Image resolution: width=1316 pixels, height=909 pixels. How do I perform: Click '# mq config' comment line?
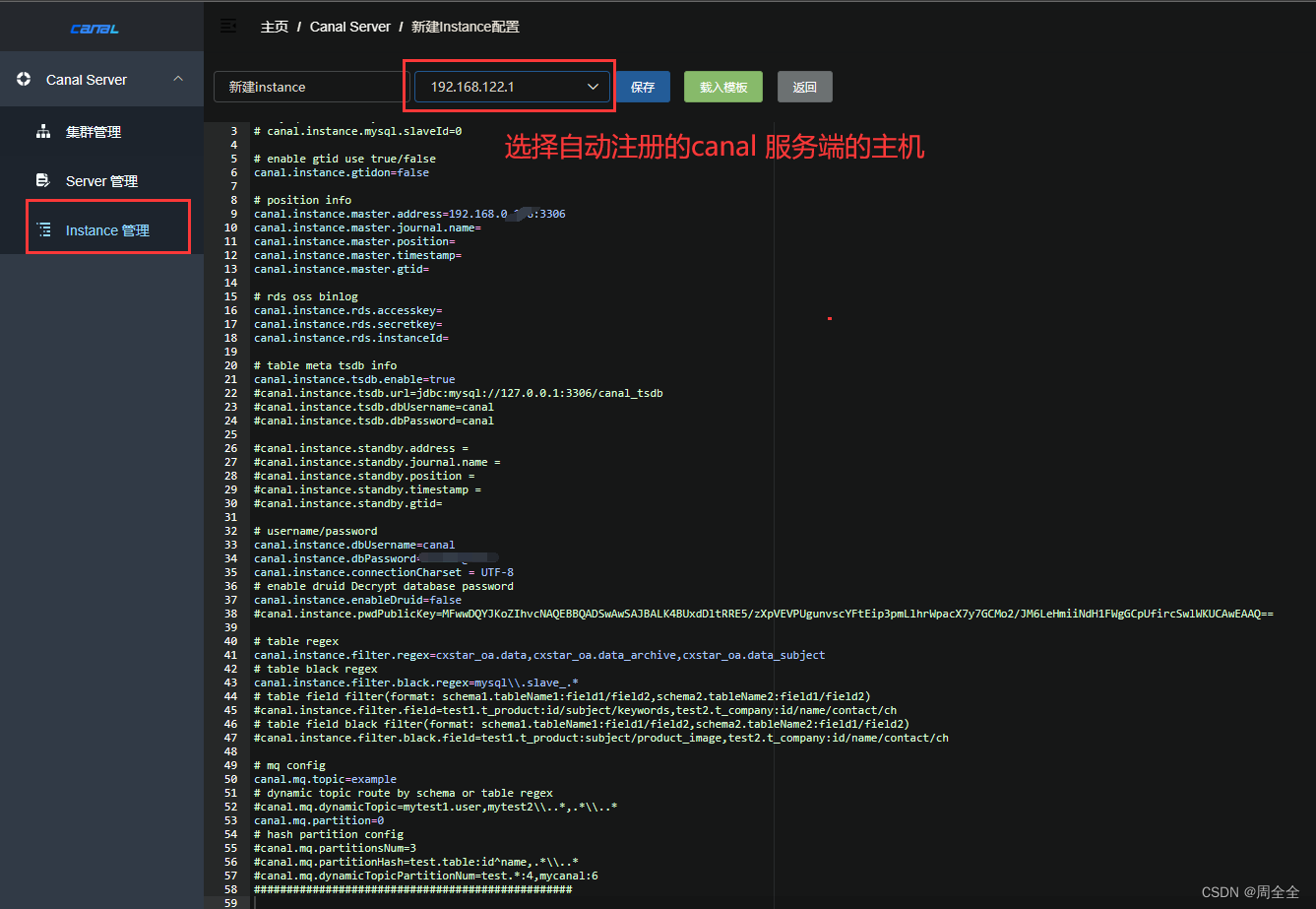point(289,765)
